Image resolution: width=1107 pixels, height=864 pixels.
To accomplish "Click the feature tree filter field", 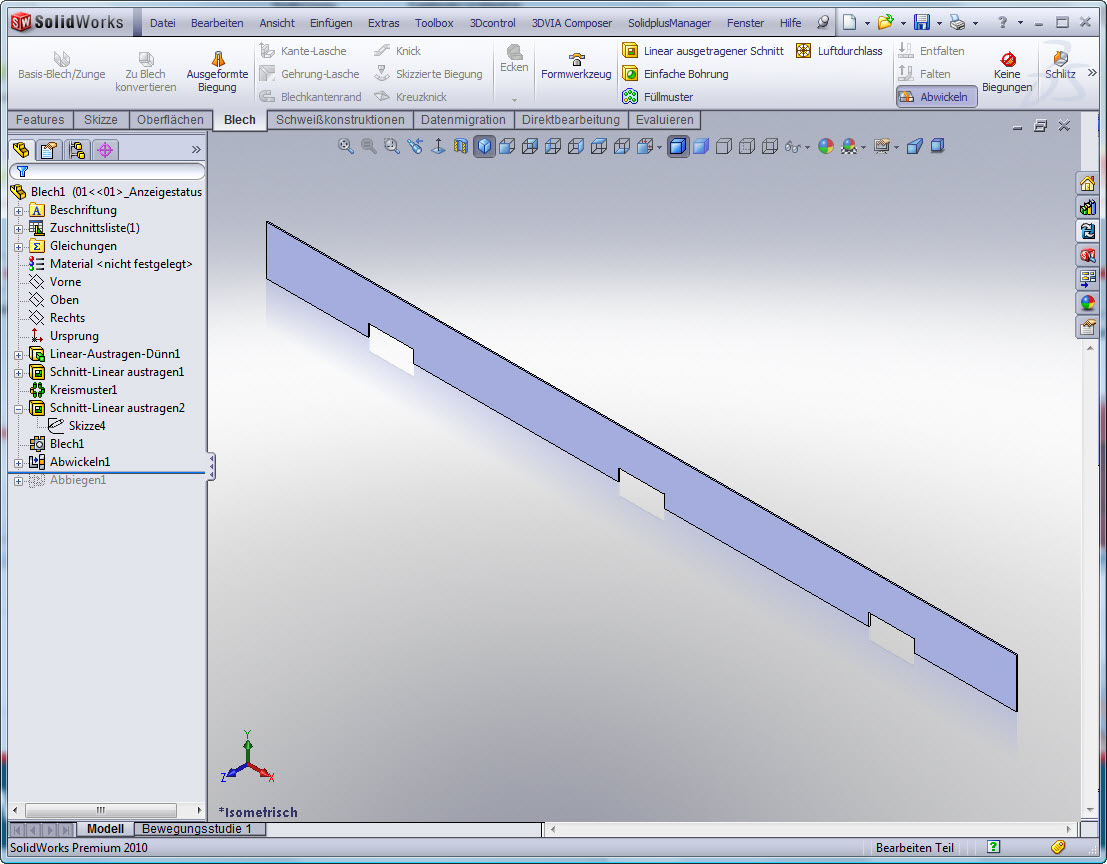I will pos(108,172).
